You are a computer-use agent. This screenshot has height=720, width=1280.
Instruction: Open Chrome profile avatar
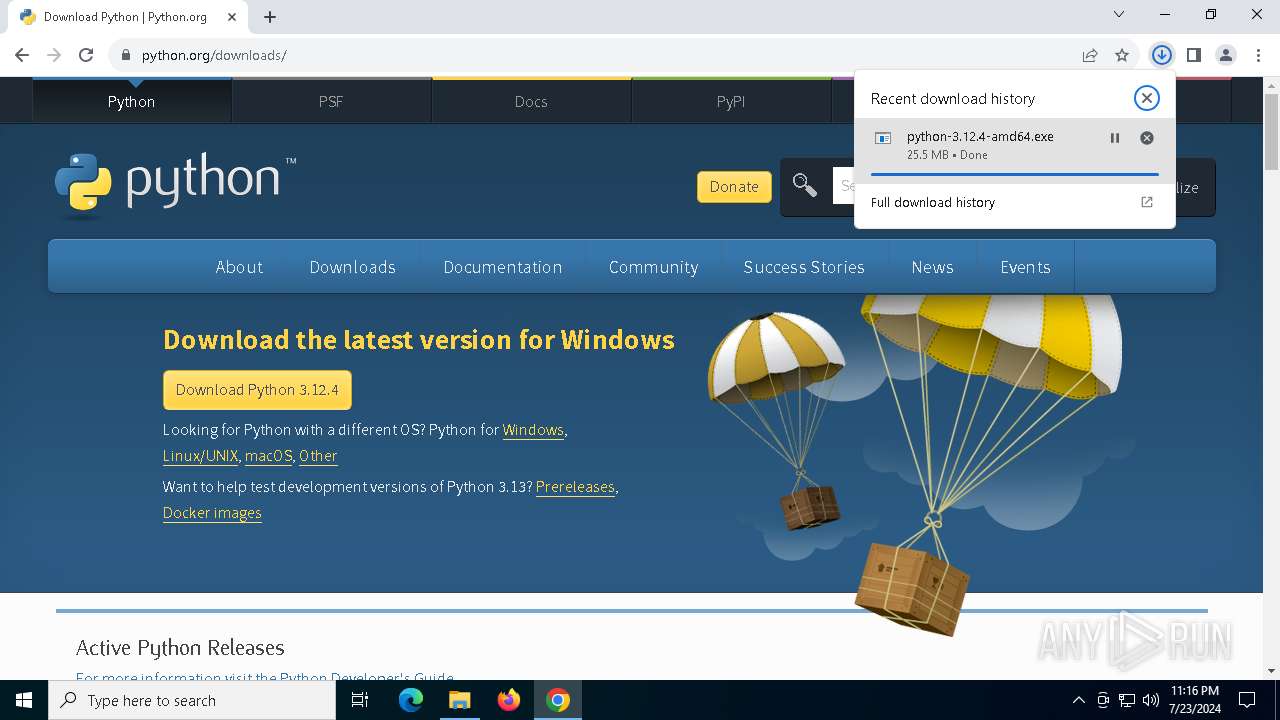tap(1226, 55)
